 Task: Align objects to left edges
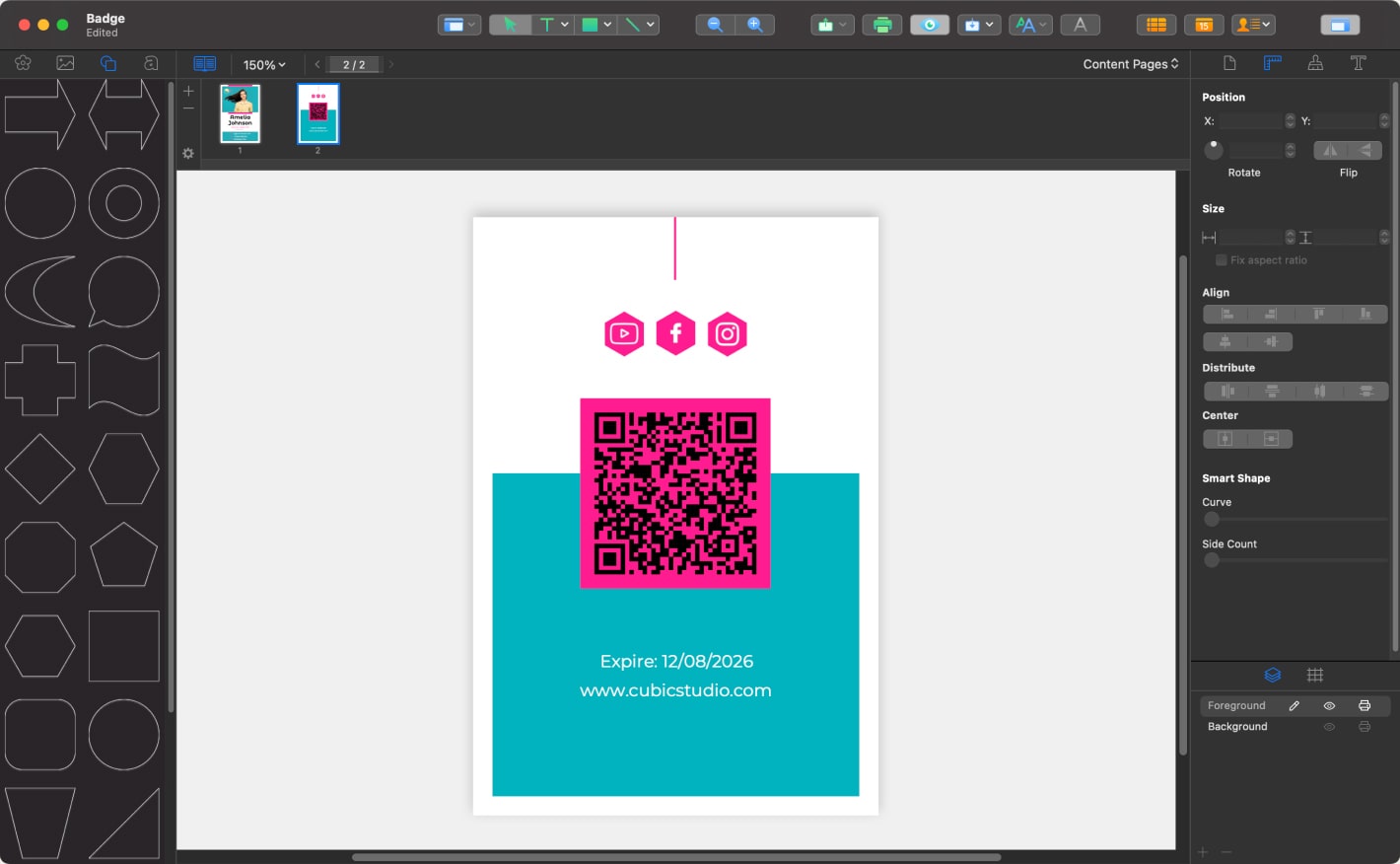[1226, 314]
